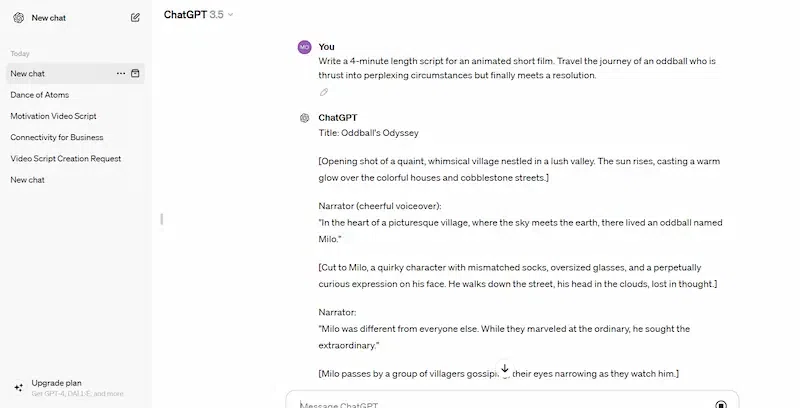The width and height of the screenshot is (800, 408).
Task: Click the Upgrade plan link
Action: coord(57,383)
